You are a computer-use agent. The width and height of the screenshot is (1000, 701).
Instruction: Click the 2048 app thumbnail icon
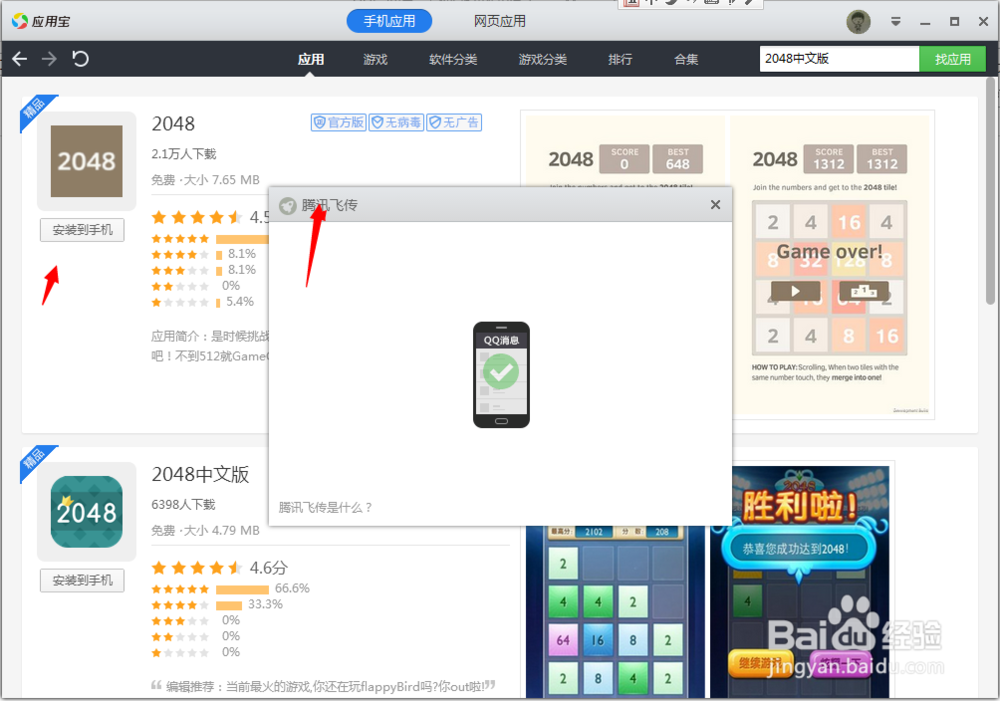[85, 160]
